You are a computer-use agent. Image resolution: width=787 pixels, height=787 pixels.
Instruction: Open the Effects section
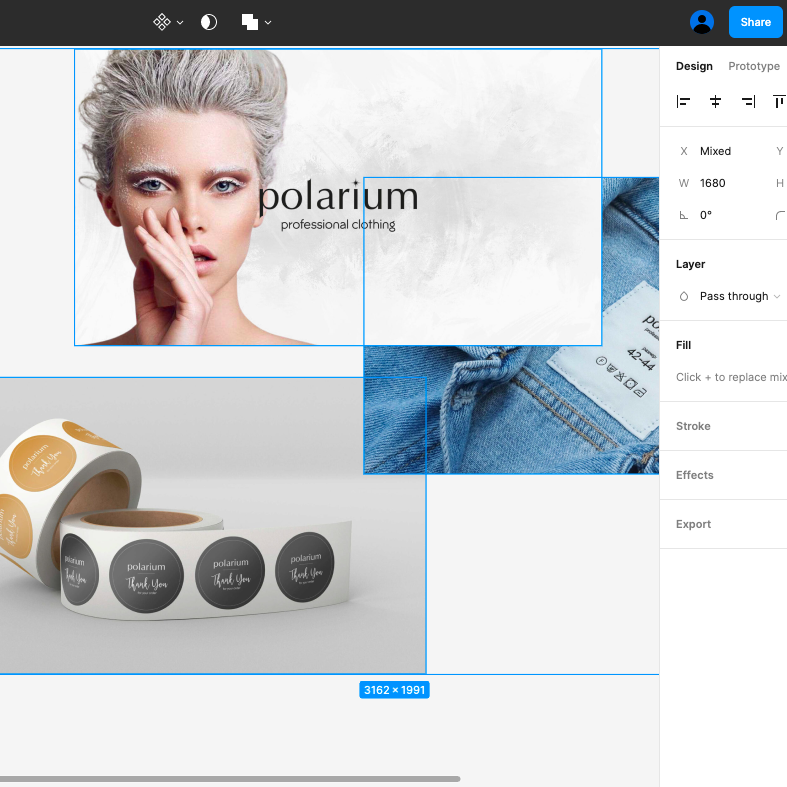[695, 475]
